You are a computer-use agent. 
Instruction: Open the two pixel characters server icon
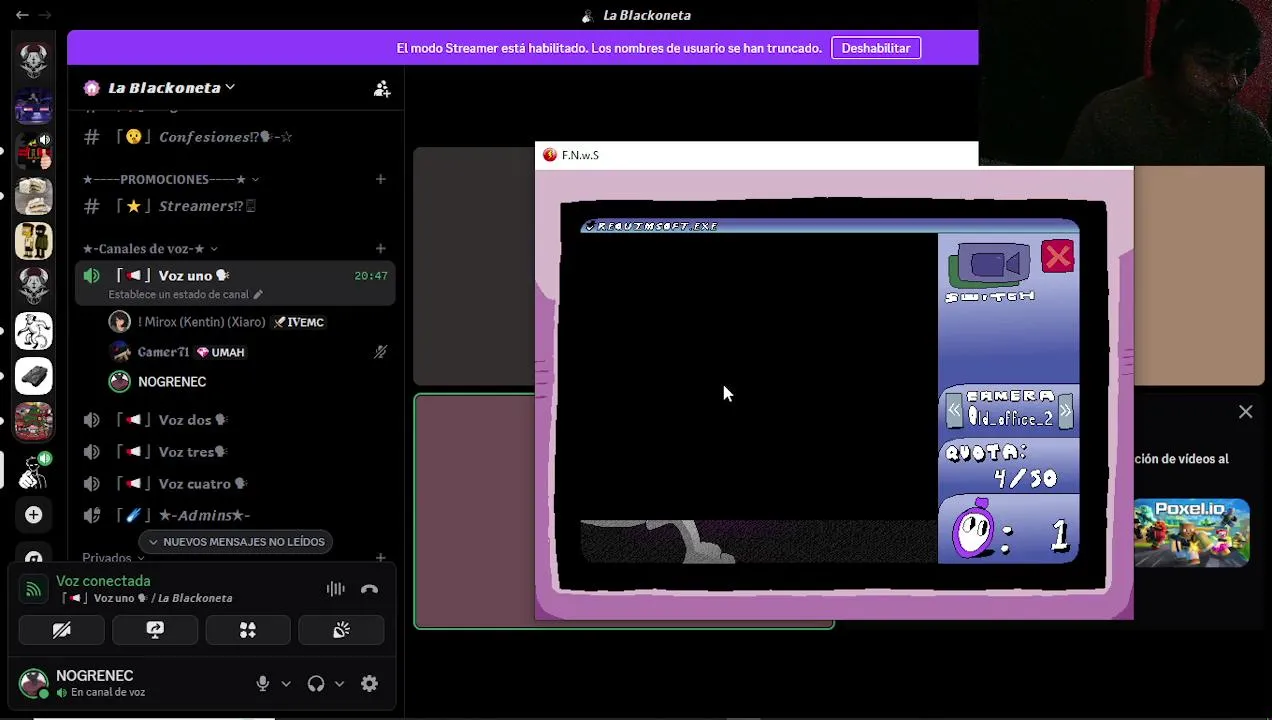click(x=34, y=241)
